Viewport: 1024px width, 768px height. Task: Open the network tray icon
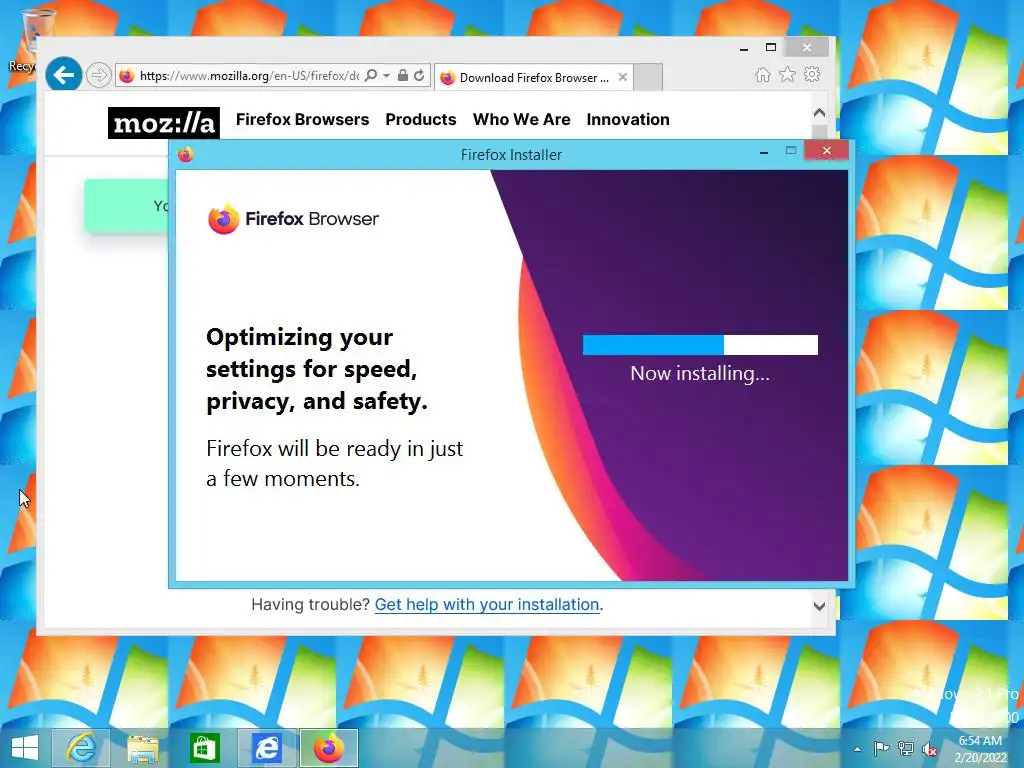coord(905,748)
